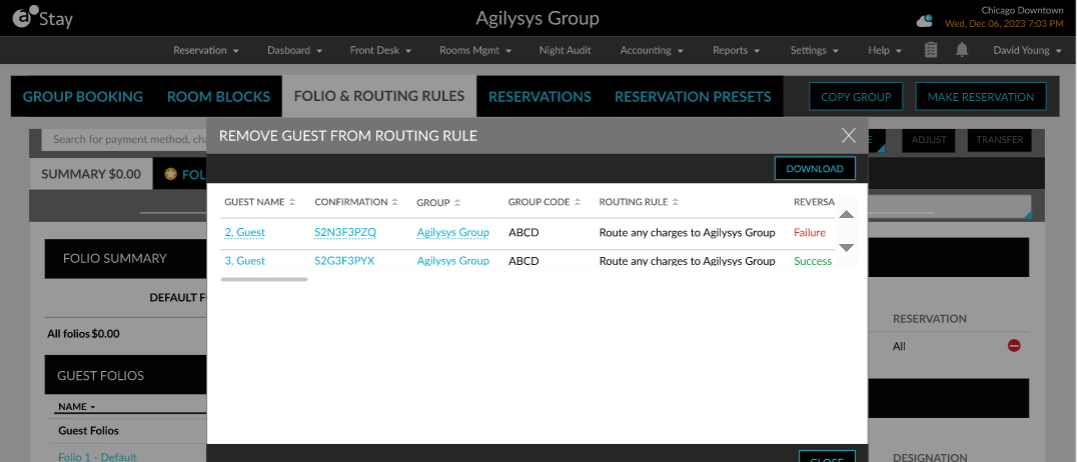The height and width of the screenshot is (462, 1077).
Task: Click ABCD group code in Failure row
Action: (523, 233)
